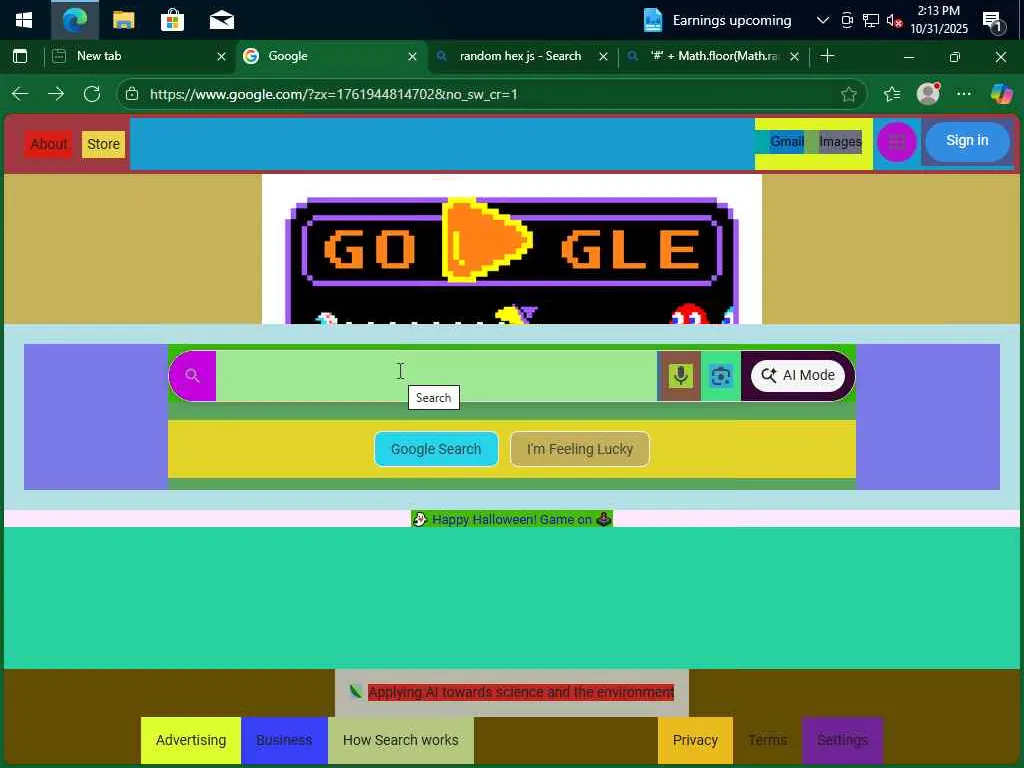Open the Favorites list icon
Screen dimensions: 1024x768
coord(892,95)
